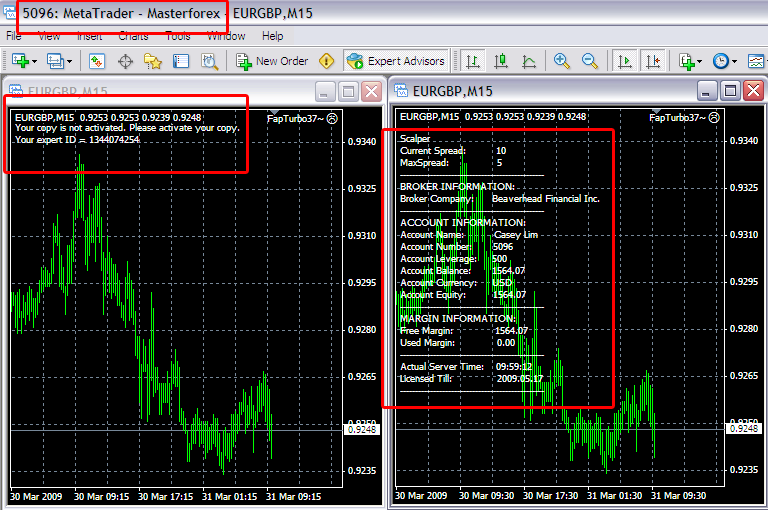Screen dimensions: 768x510
Task: Select 'Your expert ID = 1344074254' text
Action: click(77, 140)
